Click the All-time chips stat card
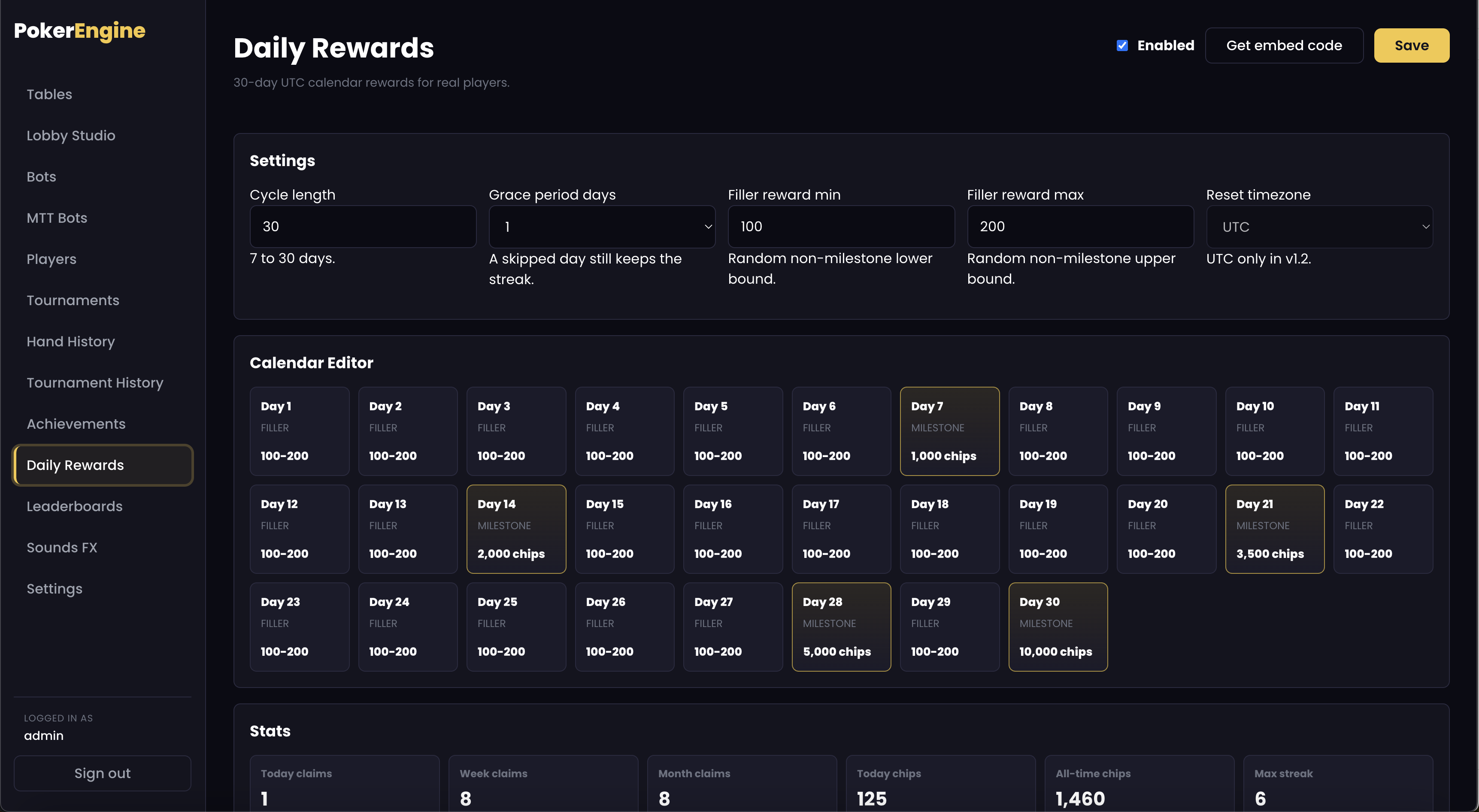1479x812 pixels. (x=1139, y=783)
